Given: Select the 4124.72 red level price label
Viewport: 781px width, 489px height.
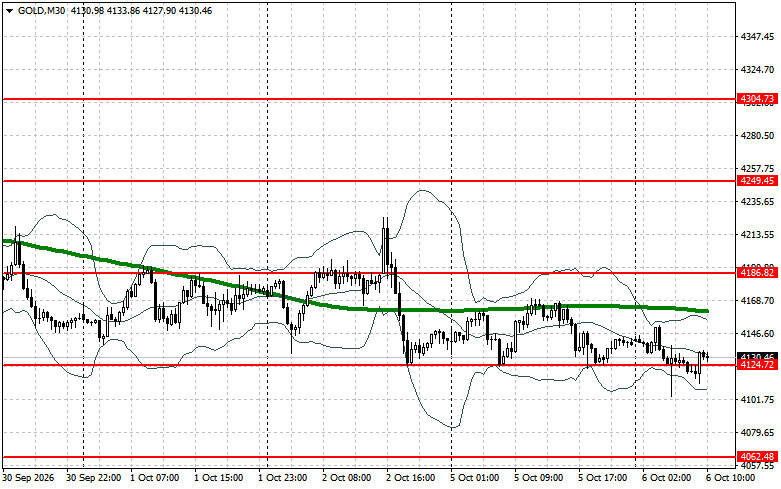Looking at the screenshot, I should click(x=757, y=365).
